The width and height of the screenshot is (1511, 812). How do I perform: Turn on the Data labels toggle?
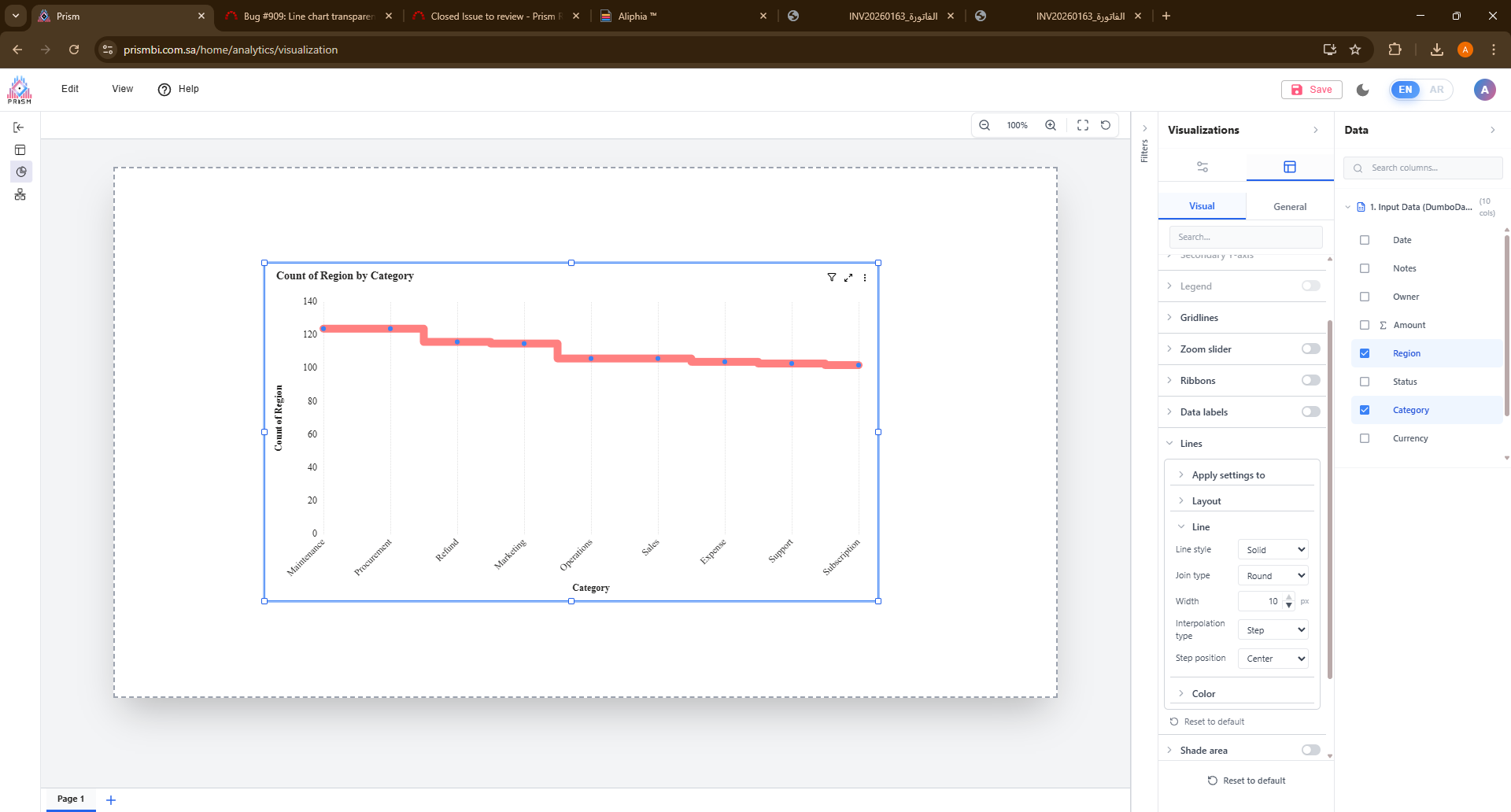click(x=1310, y=412)
